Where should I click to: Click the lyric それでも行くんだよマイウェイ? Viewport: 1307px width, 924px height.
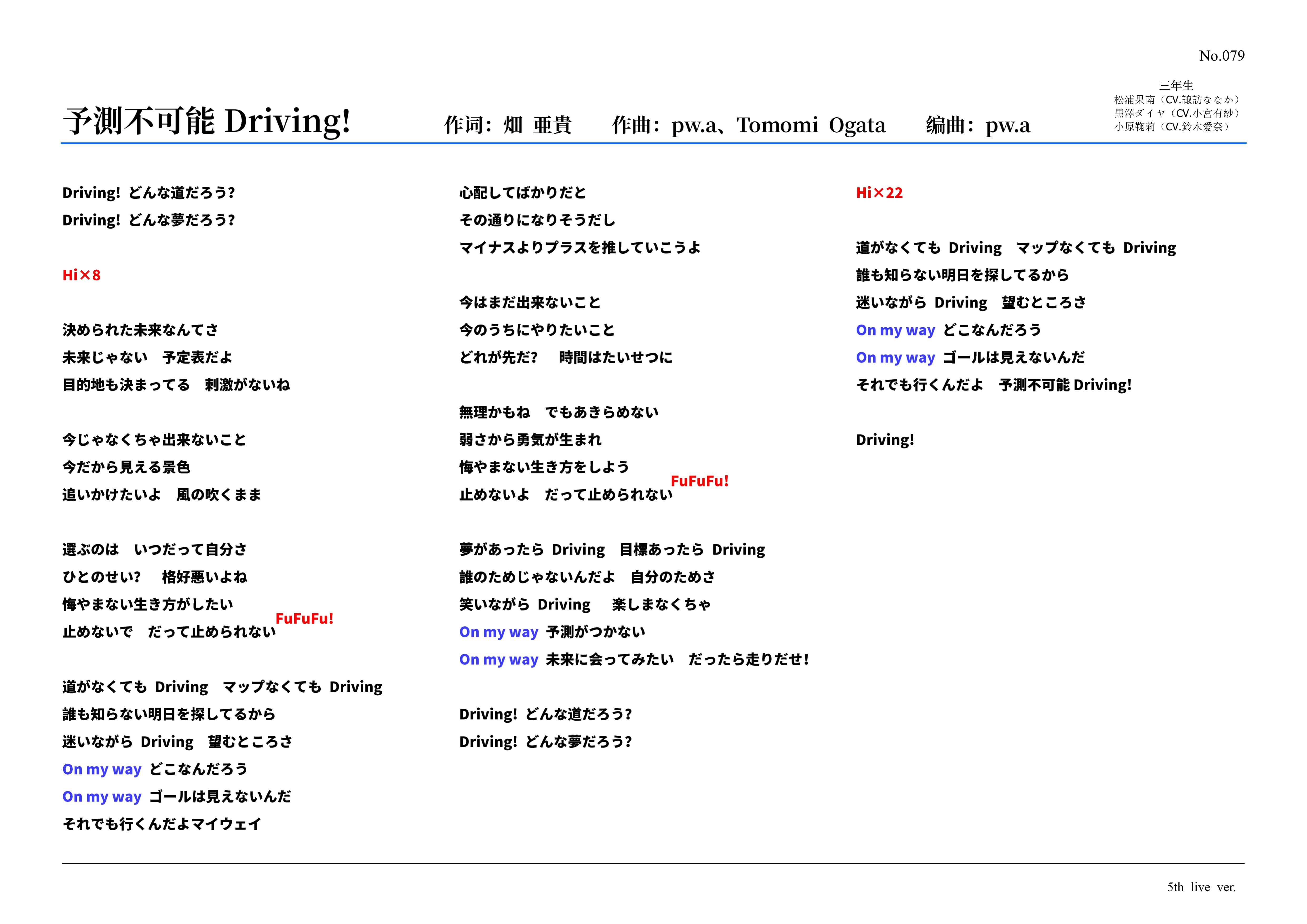pos(162,824)
